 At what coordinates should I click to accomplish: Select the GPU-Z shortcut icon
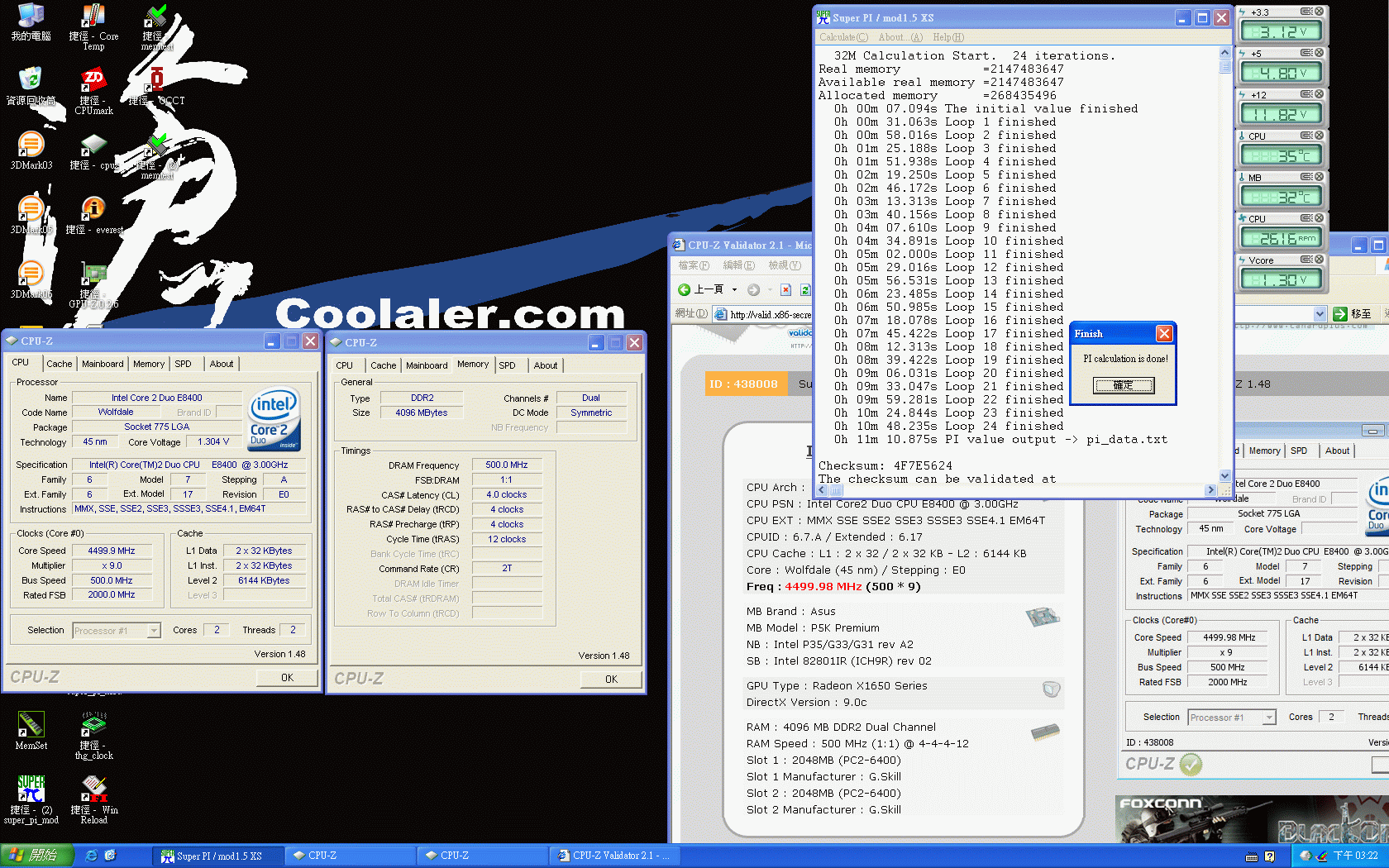(93, 285)
